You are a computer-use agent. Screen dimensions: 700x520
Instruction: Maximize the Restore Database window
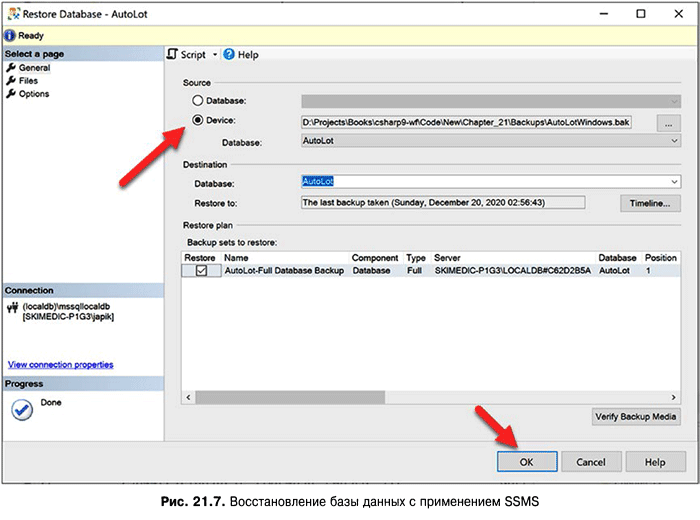(x=641, y=14)
